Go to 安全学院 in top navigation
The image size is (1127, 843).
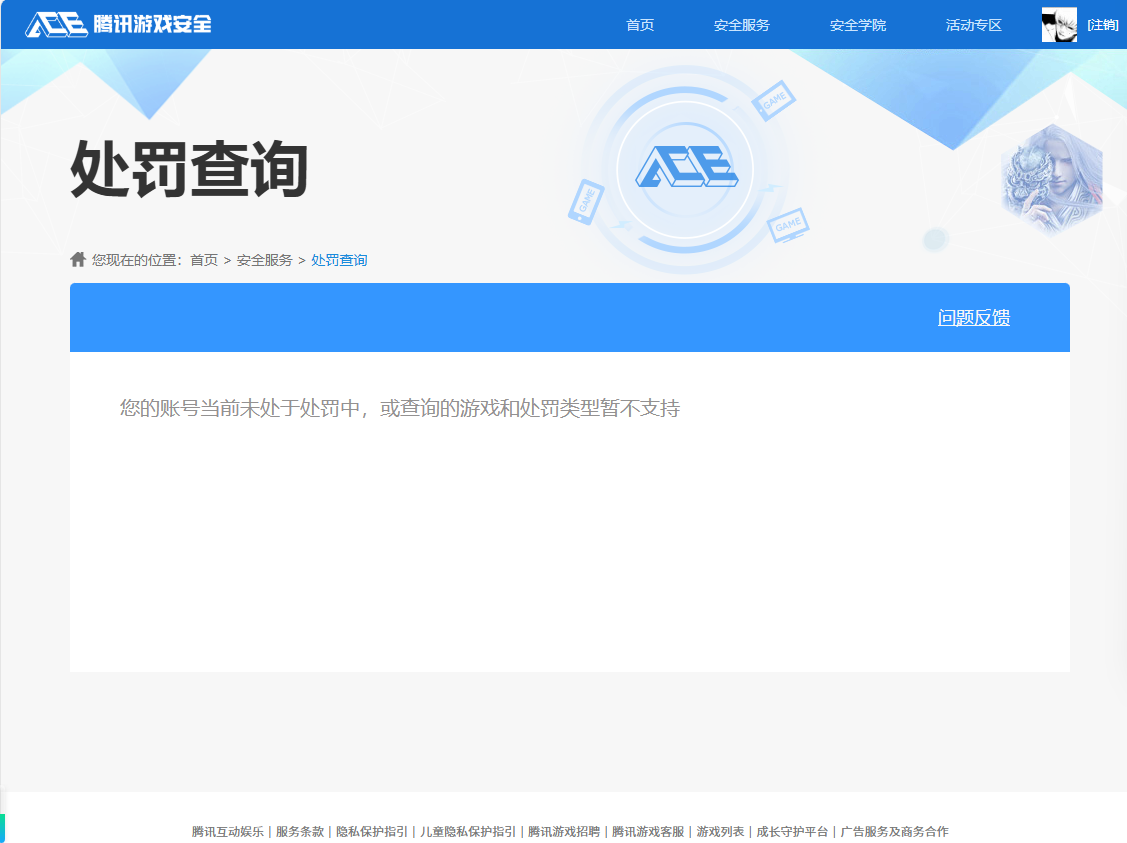pos(858,25)
